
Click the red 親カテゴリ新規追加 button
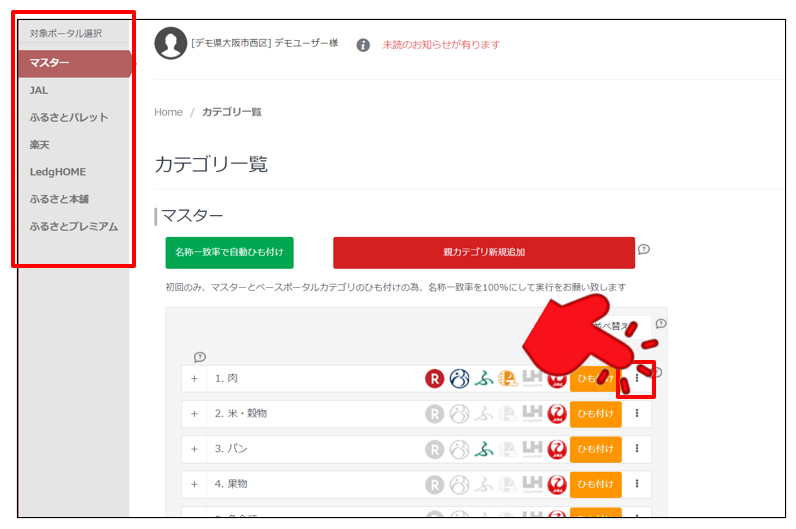point(483,253)
